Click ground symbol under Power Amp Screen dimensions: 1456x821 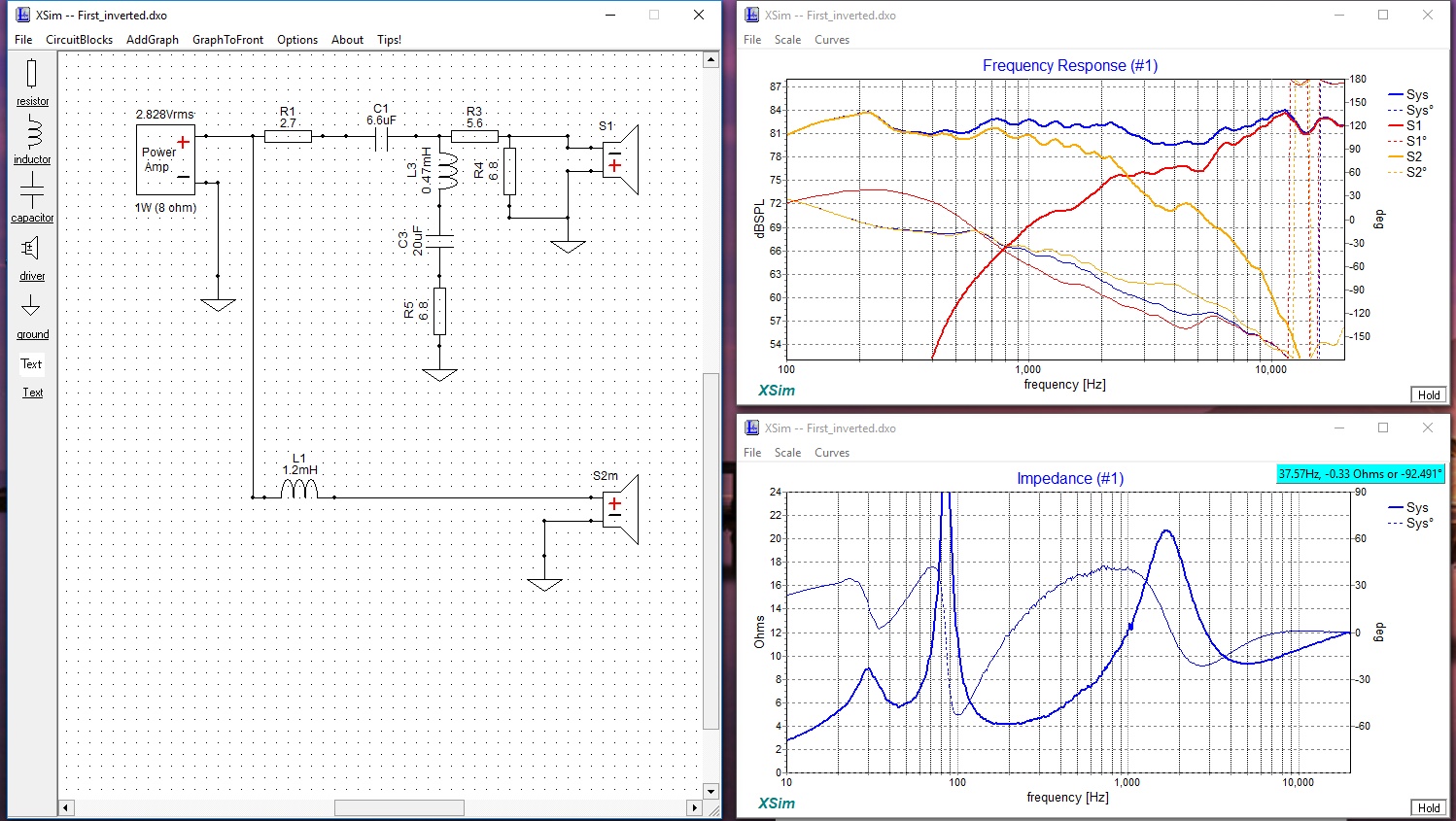pyautogui.click(x=218, y=305)
